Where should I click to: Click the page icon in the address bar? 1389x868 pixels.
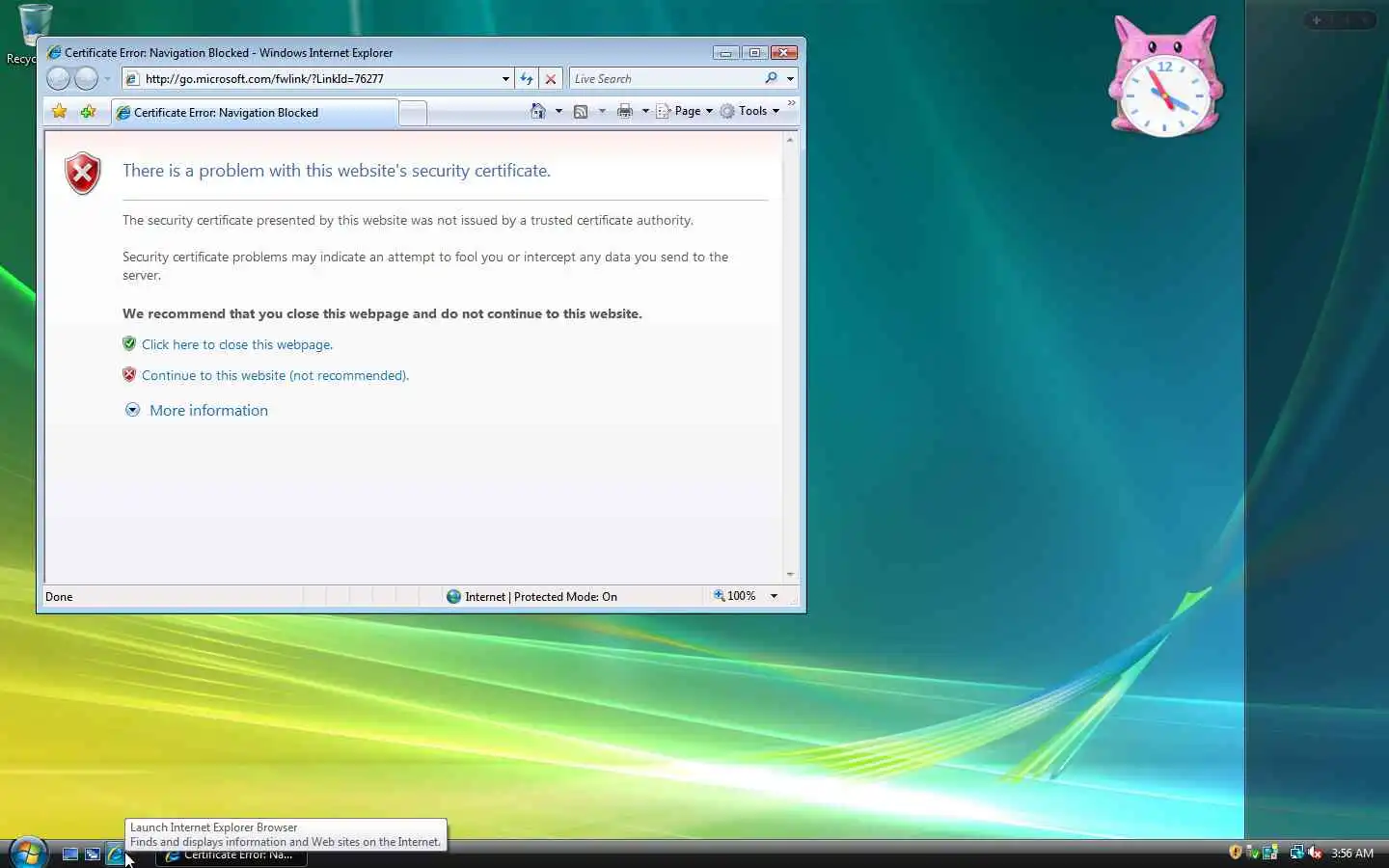[x=132, y=79]
